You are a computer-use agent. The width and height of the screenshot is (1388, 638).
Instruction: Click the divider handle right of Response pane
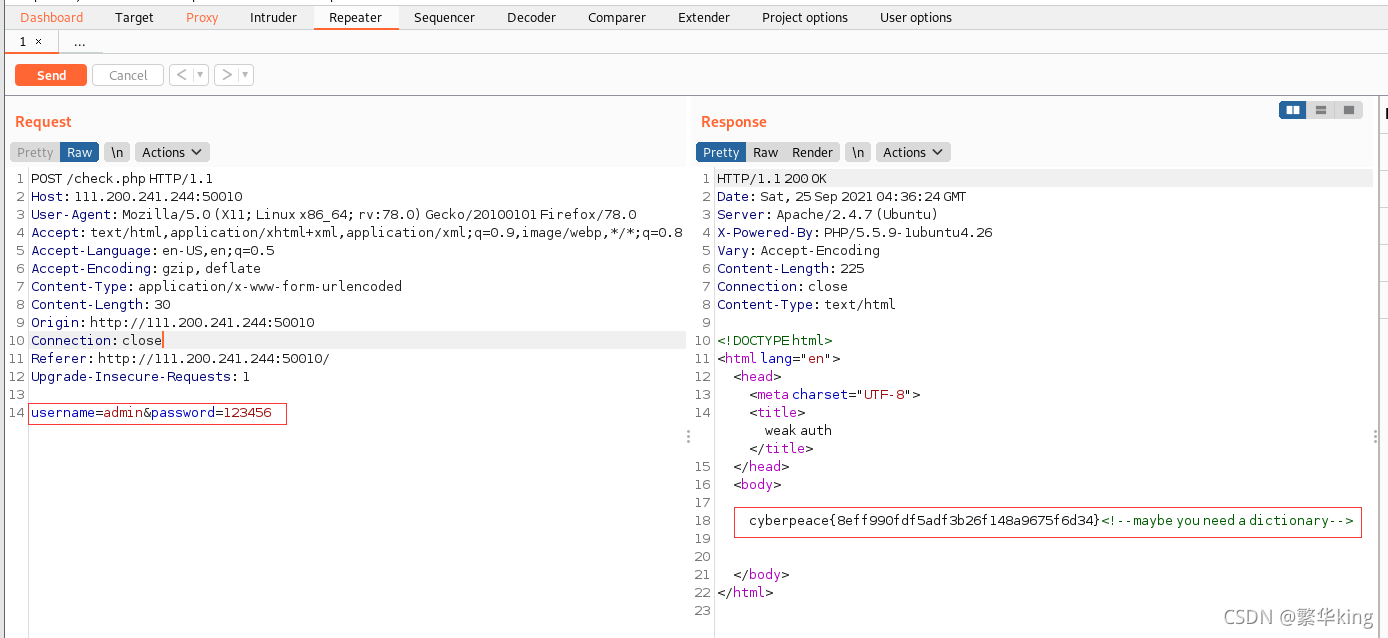coord(1375,437)
